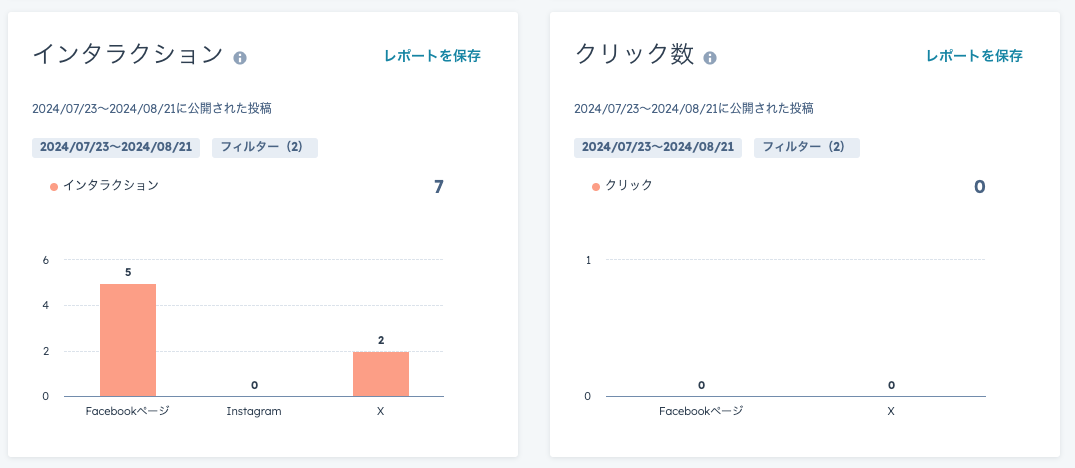Click info icon beside インタラクション title
Image resolution: width=1075 pixels, height=468 pixels.
(x=239, y=58)
